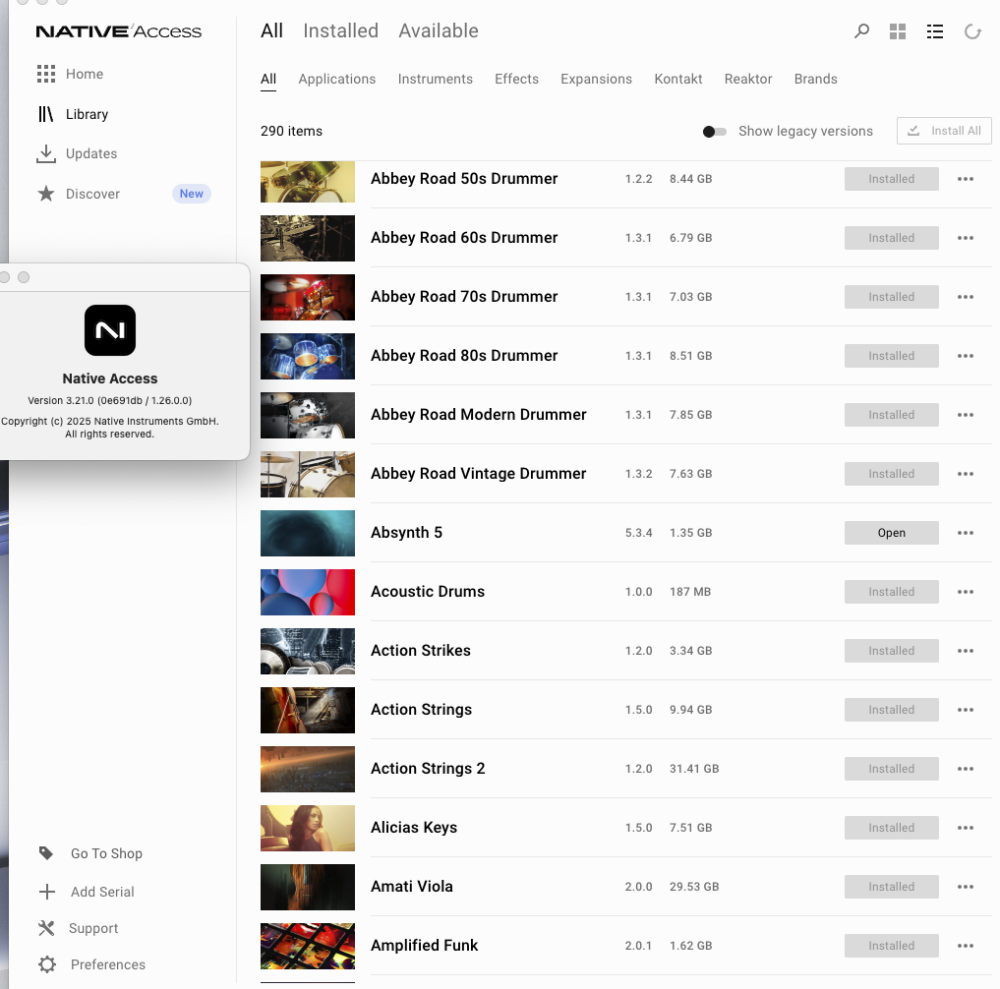Click Amplified Funk thumbnail image
The height and width of the screenshot is (989, 1000).
307,946
